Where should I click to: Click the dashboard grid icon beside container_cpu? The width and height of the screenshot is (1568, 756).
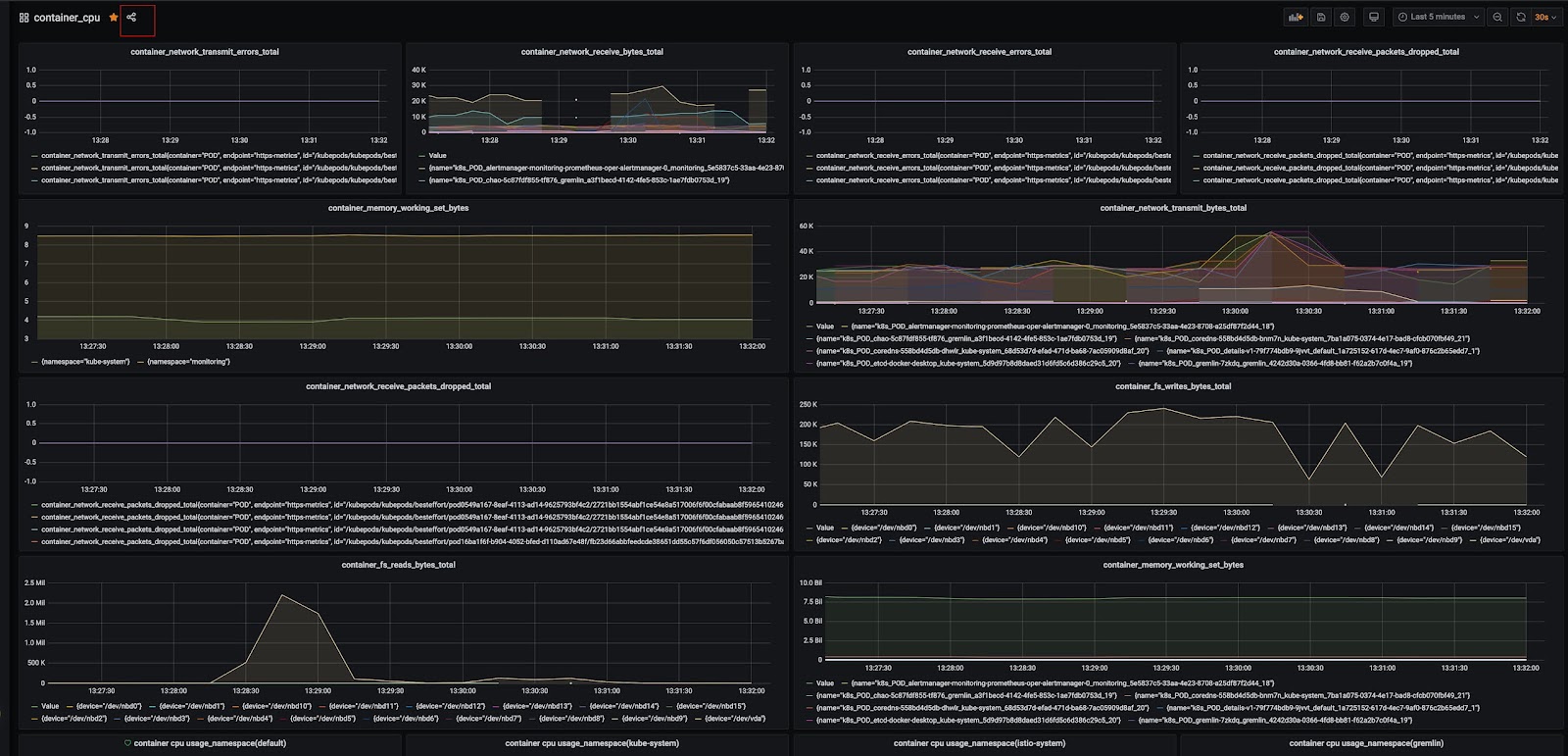pos(24,18)
